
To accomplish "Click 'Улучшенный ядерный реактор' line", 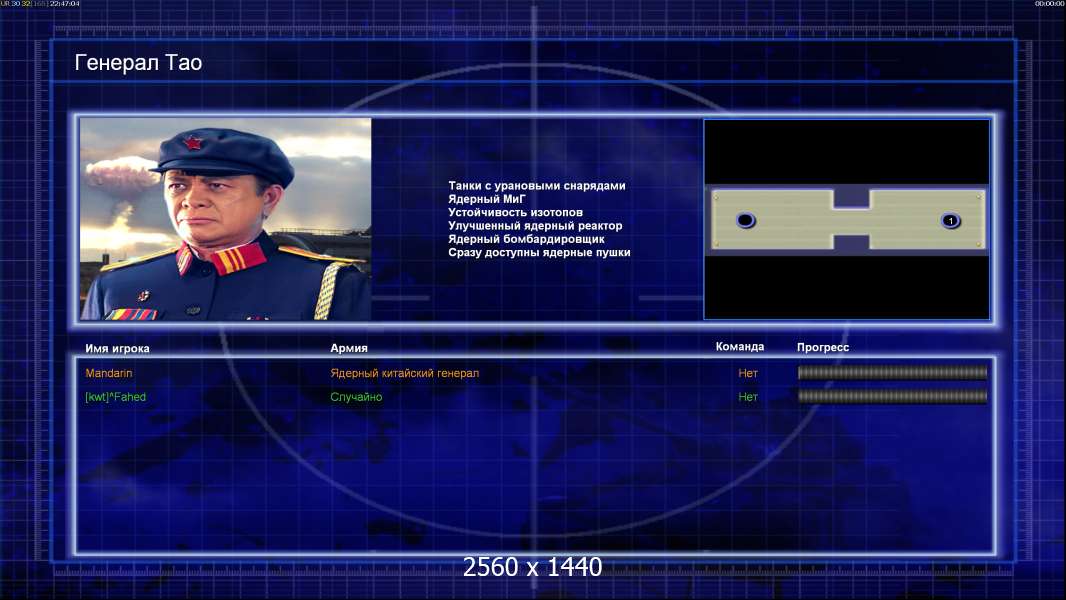I will point(535,226).
